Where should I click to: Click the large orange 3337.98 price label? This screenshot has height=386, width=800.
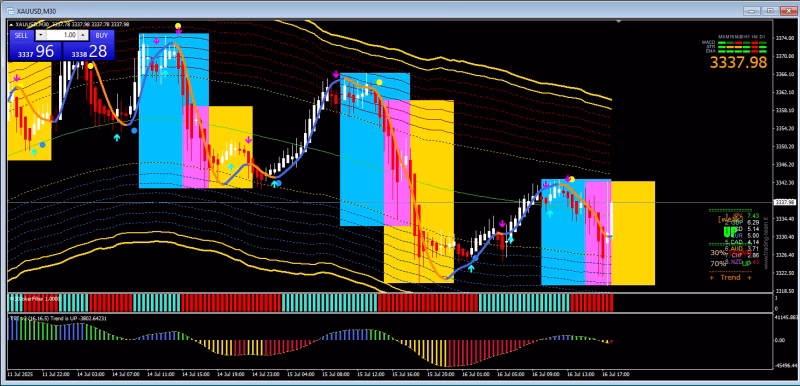click(739, 63)
